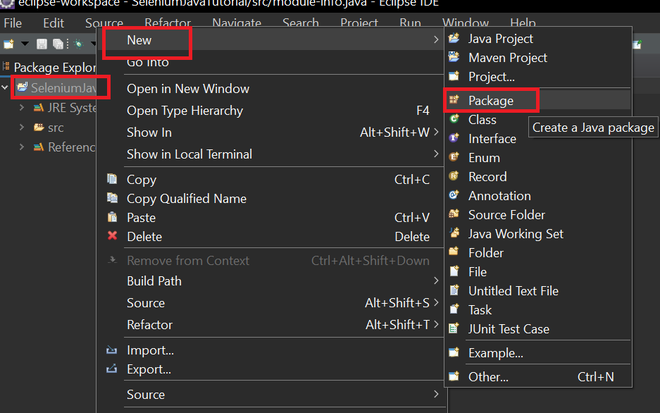Click the Copy icon in context menu
Screen dimensions: 660x413
pyautogui.click(x=112, y=179)
